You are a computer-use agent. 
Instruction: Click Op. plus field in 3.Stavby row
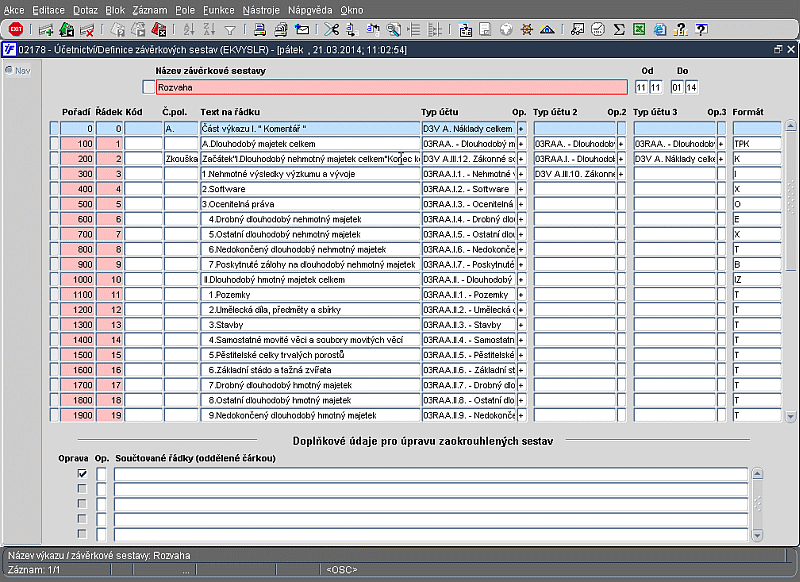(x=521, y=324)
